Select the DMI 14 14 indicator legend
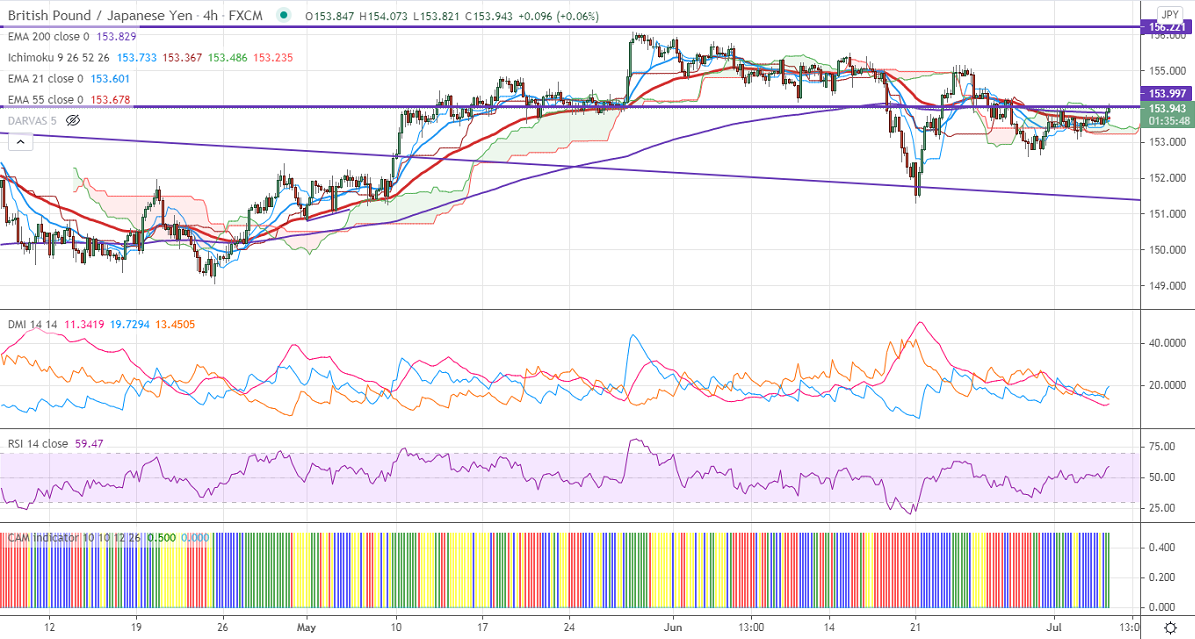Viewport: 1195px width, 639px height. (32, 324)
